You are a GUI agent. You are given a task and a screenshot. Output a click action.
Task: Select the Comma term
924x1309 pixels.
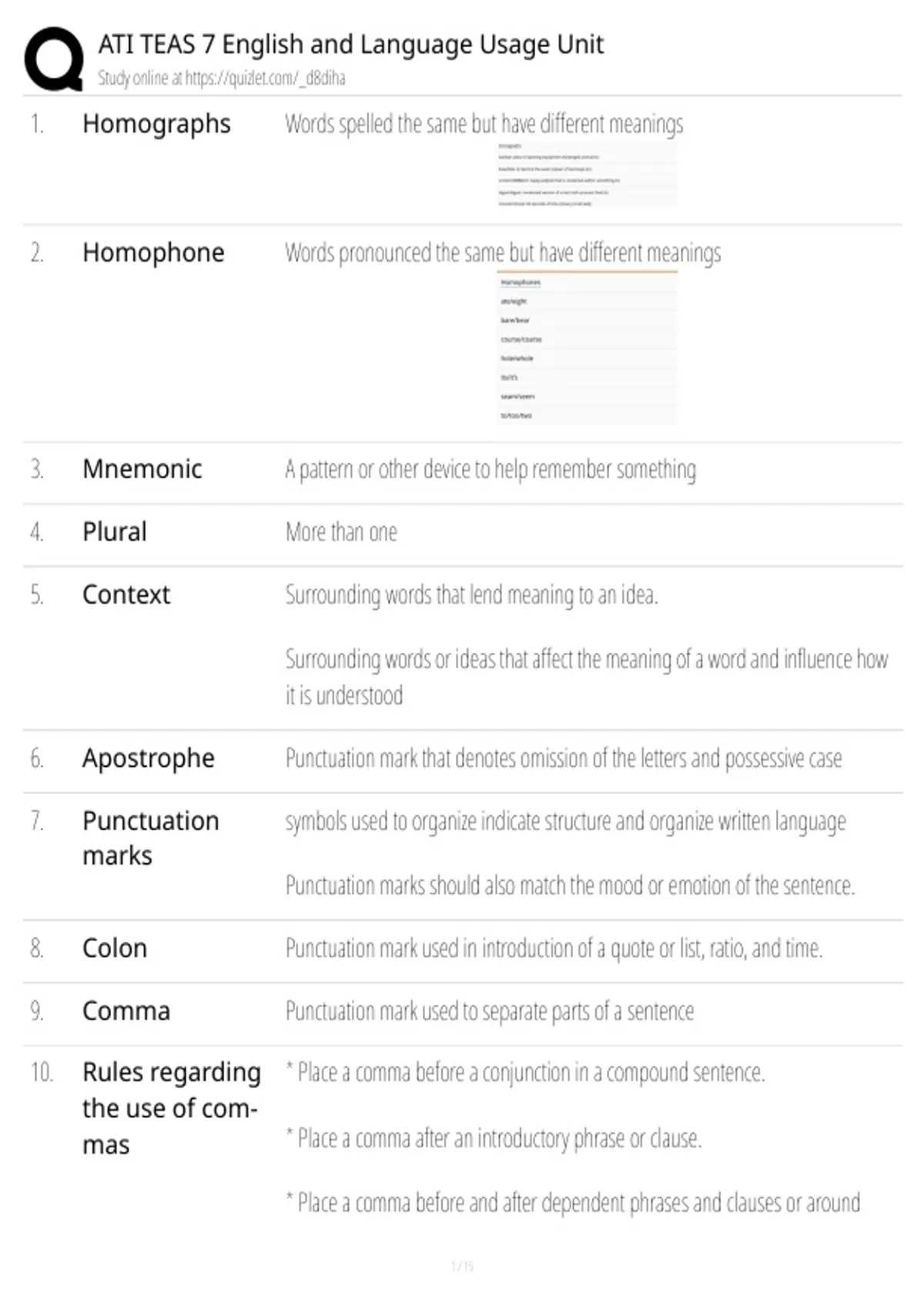(126, 1011)
